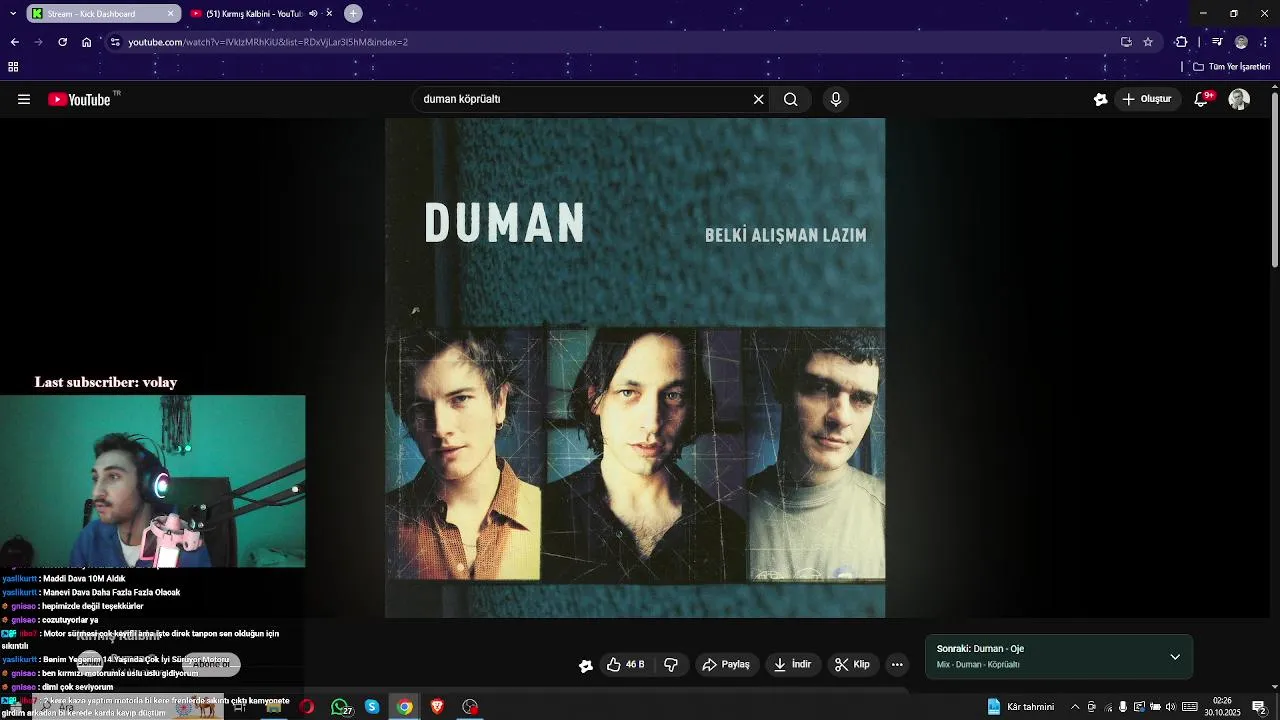The height and width of the screenshot is (720, 1280).
Task: Click the Duman album cover video
Action: tap(635, 368)
